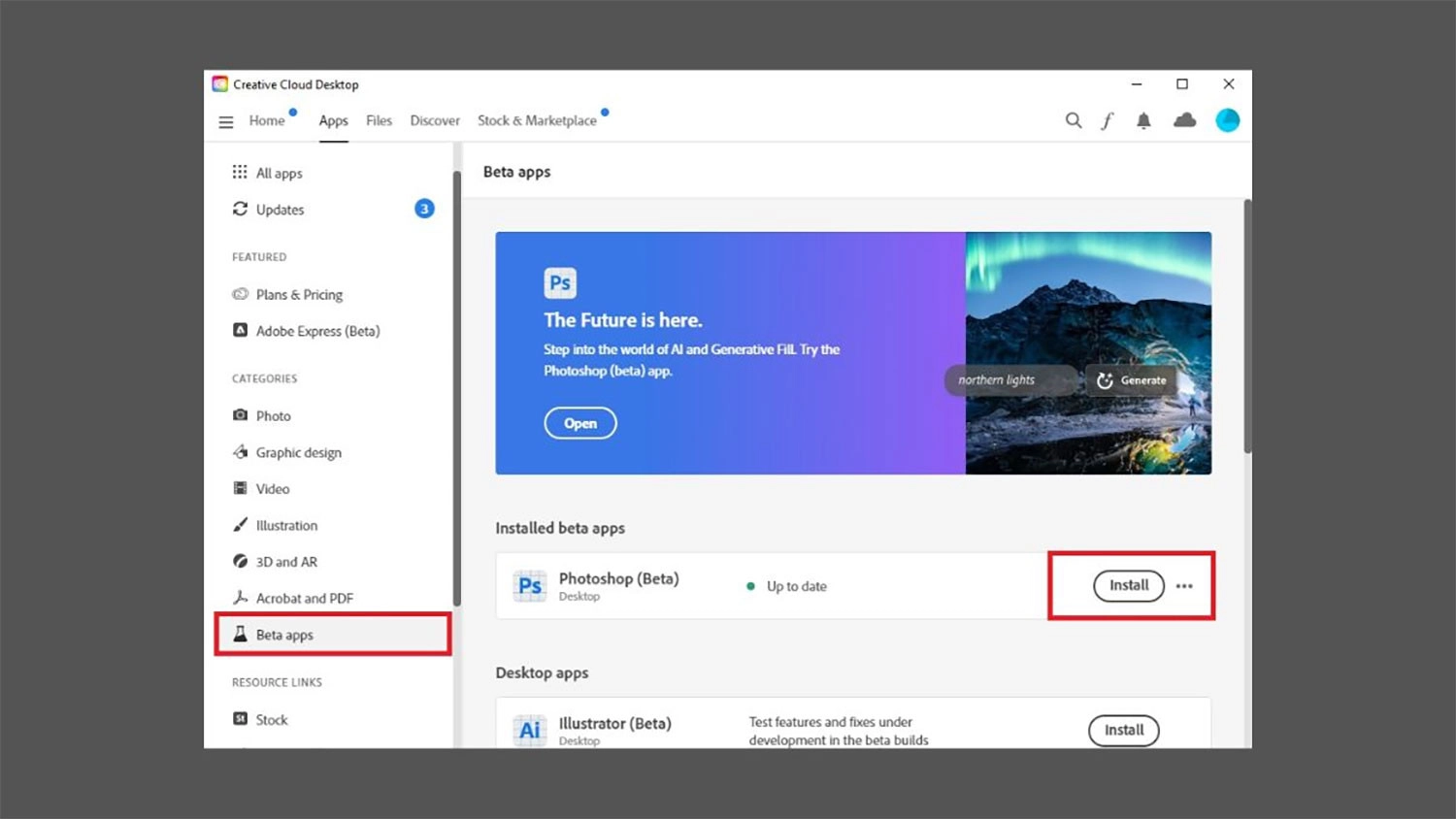
Task: Click the All apps grid icon
Action: click(240, 172)
